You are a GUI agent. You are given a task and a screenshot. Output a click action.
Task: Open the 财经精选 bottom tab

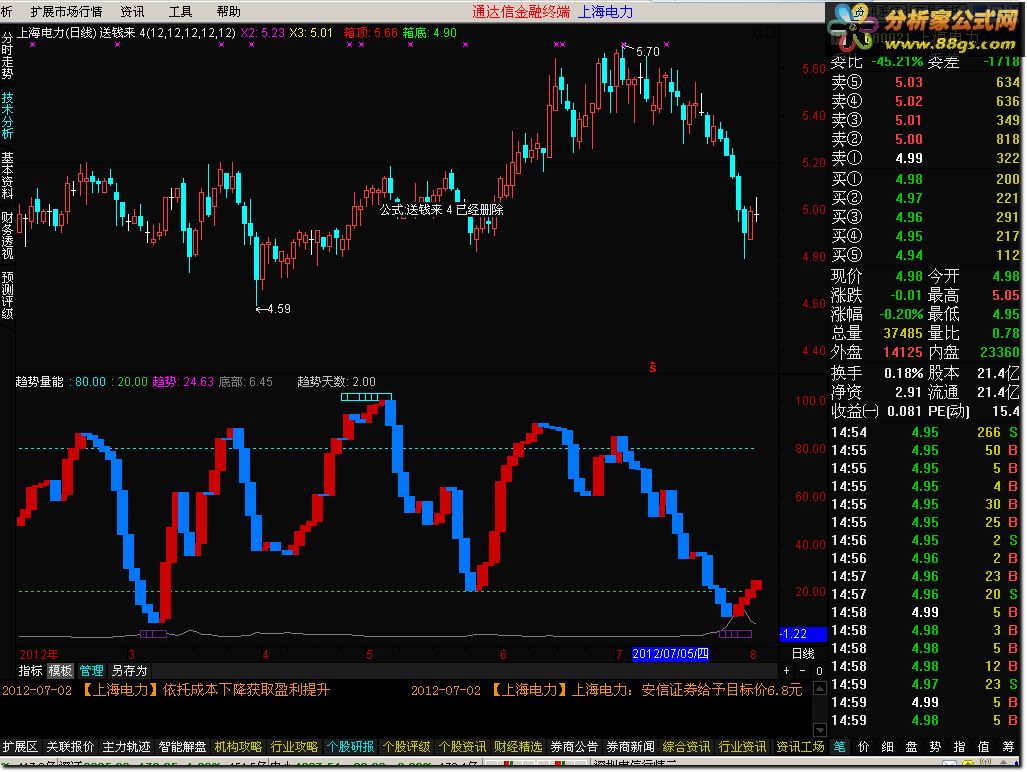pyautogui.click(x=518, y=746)
